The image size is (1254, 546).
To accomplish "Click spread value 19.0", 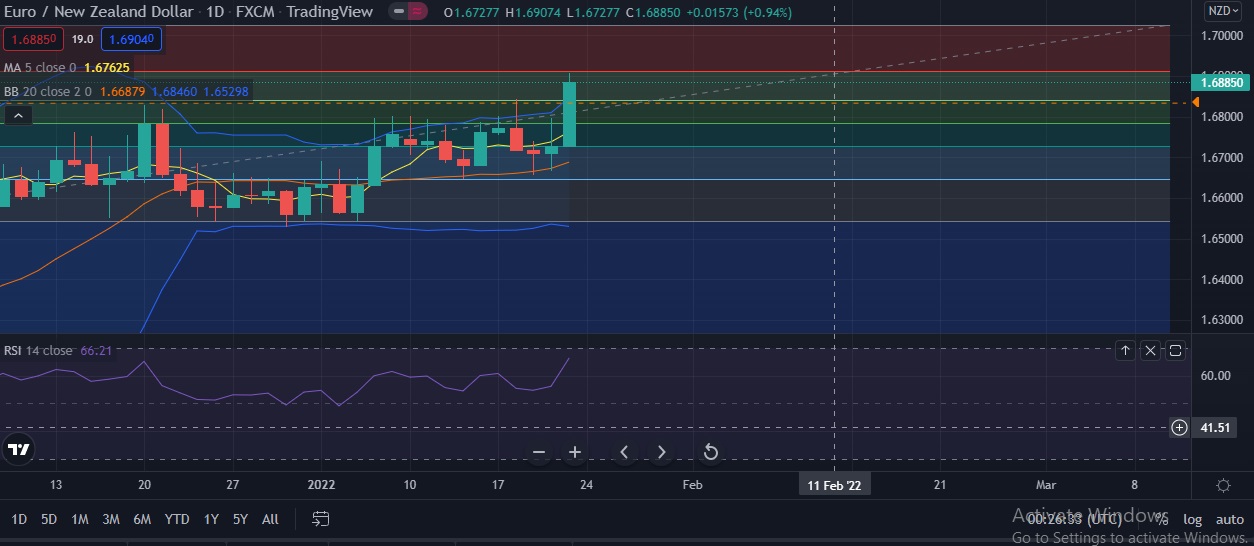I will tap(83, 40).
